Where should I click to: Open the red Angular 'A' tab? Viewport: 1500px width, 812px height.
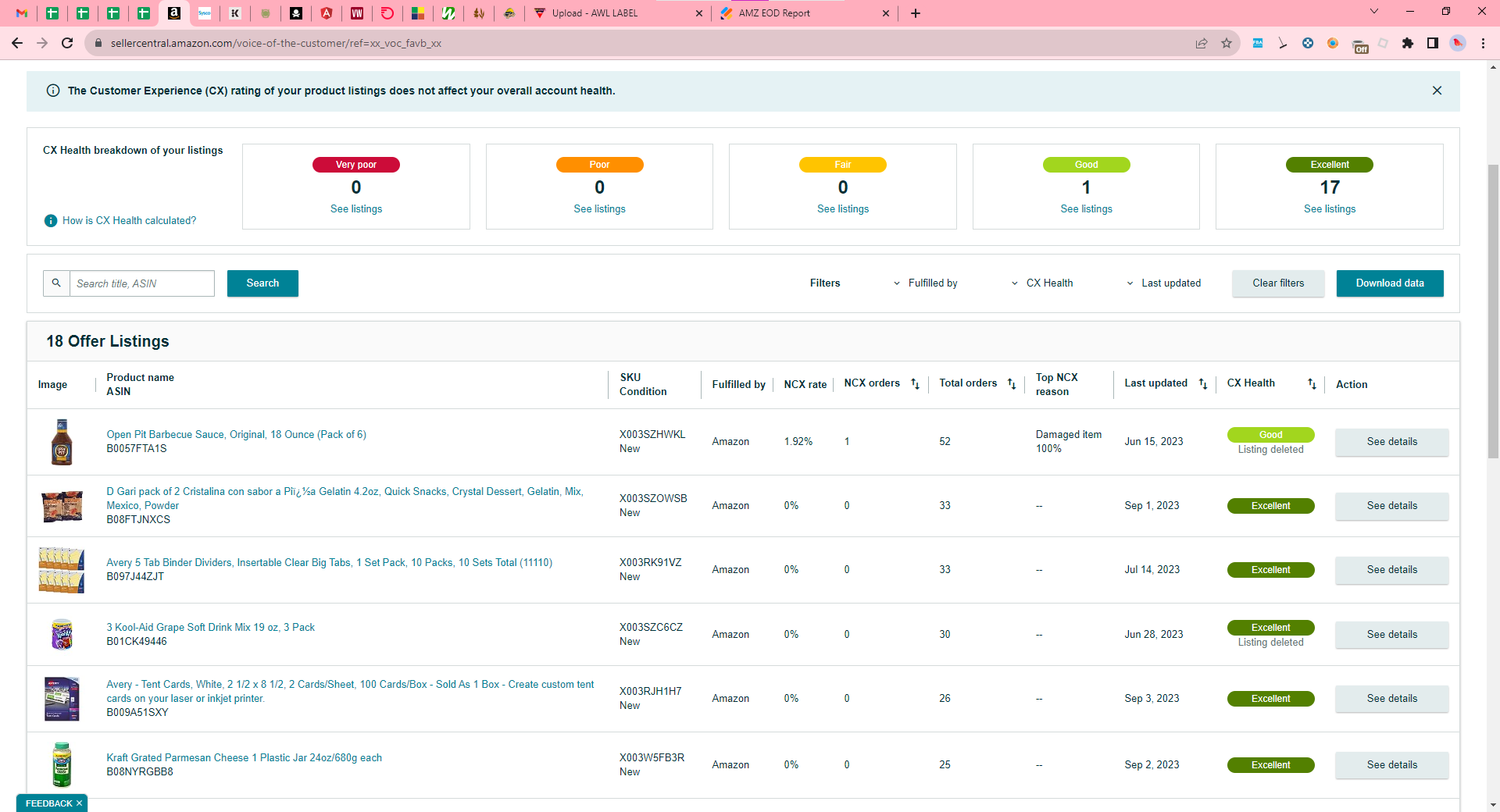tap(327, 13)
